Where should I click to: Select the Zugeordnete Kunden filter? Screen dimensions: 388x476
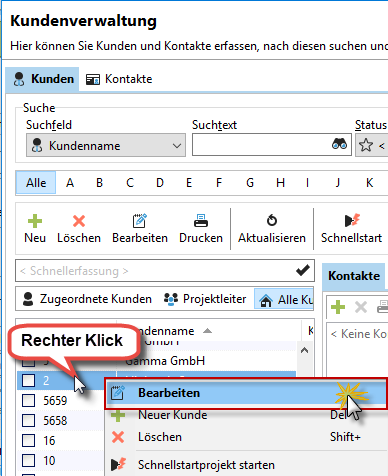87,299
